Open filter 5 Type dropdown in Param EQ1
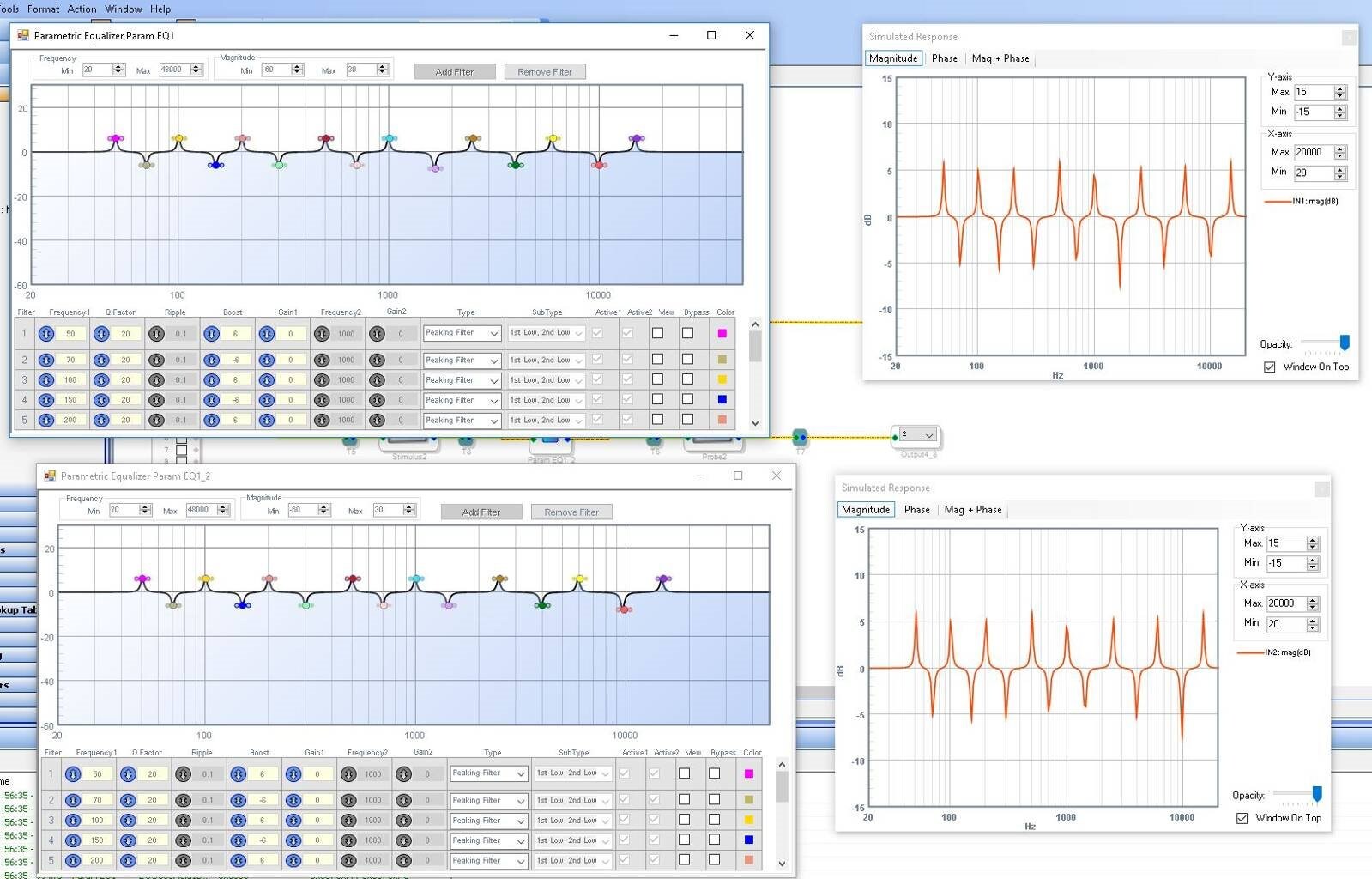 pos(462,421)
